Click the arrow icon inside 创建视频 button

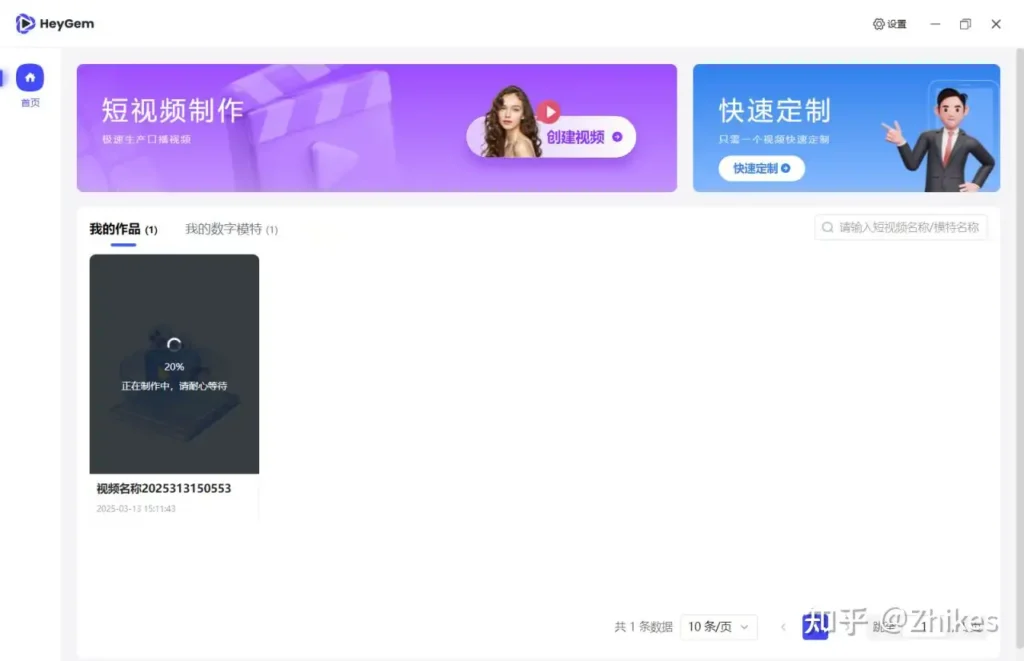pyautogui.click(x=617, y=137)
